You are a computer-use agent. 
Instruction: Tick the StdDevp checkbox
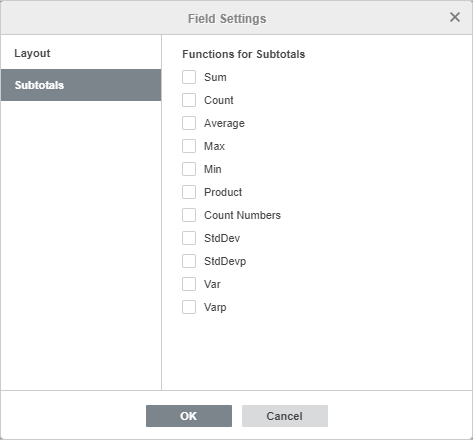pyautogui.click(x=189, y=261)
